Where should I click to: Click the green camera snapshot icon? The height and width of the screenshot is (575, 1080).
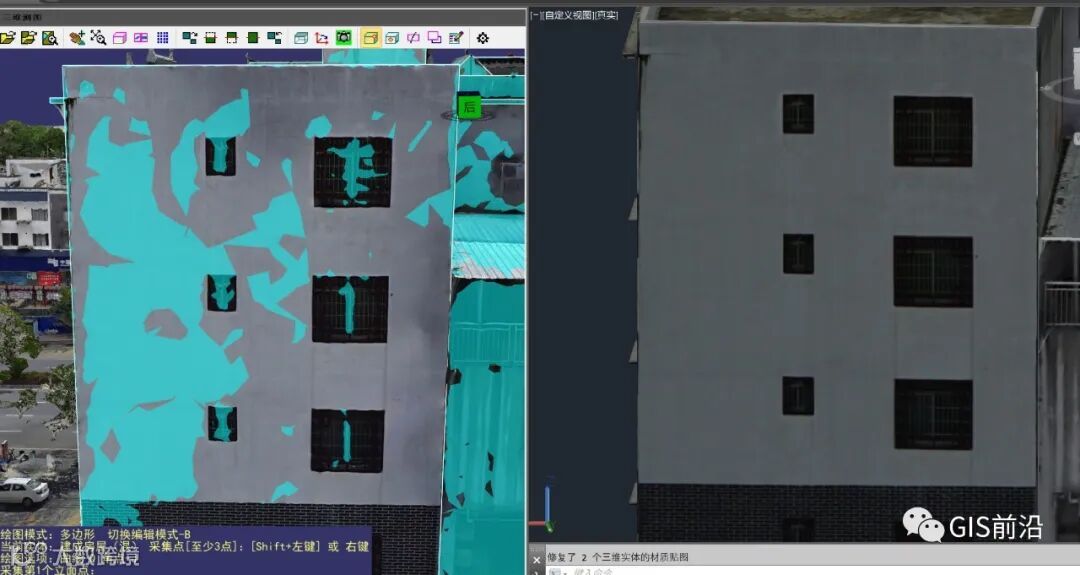[343, 38]
